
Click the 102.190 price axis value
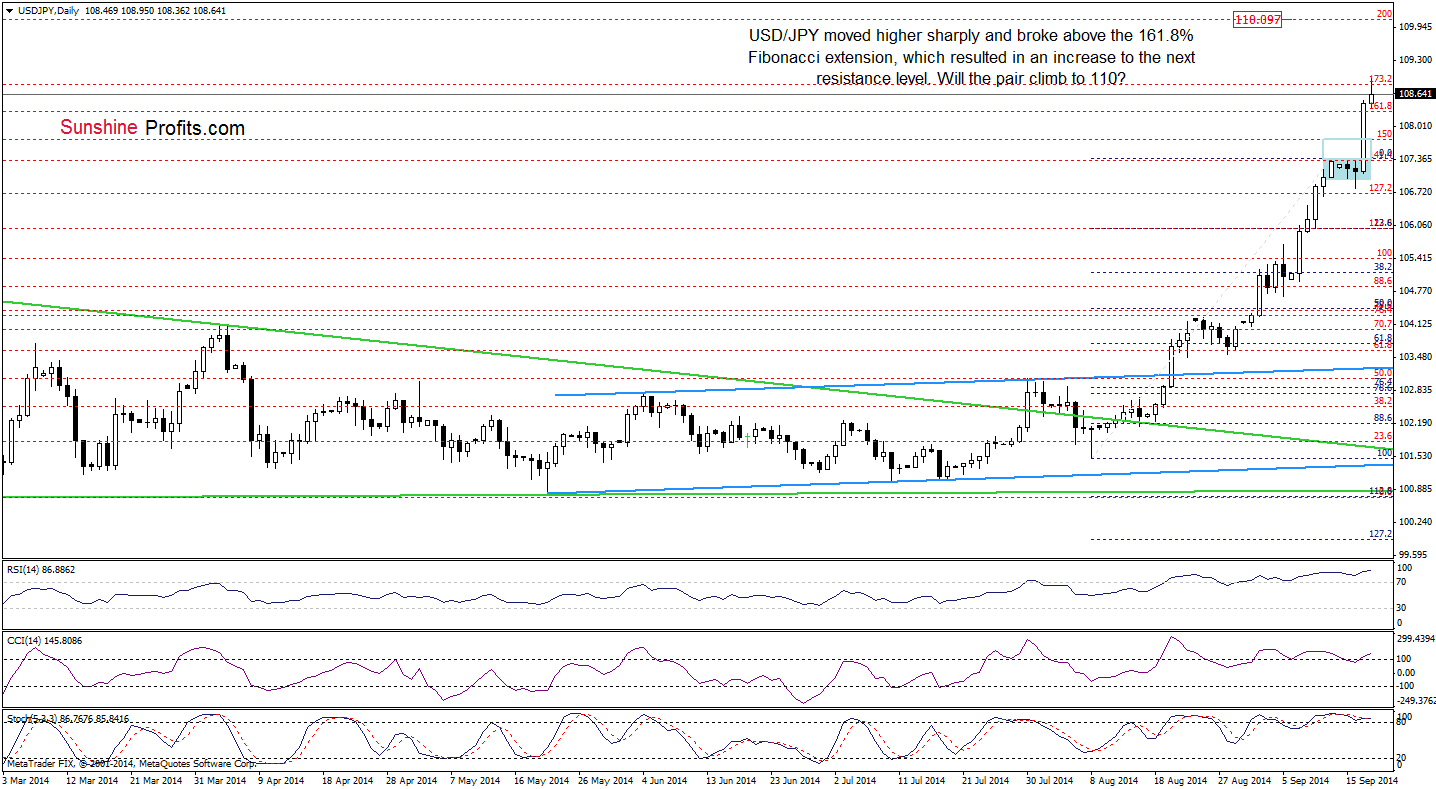coord(1414,423)
